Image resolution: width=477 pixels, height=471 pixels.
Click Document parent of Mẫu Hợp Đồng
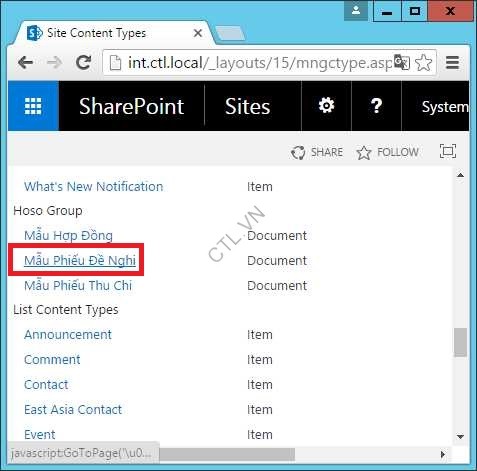pos(277,236)
